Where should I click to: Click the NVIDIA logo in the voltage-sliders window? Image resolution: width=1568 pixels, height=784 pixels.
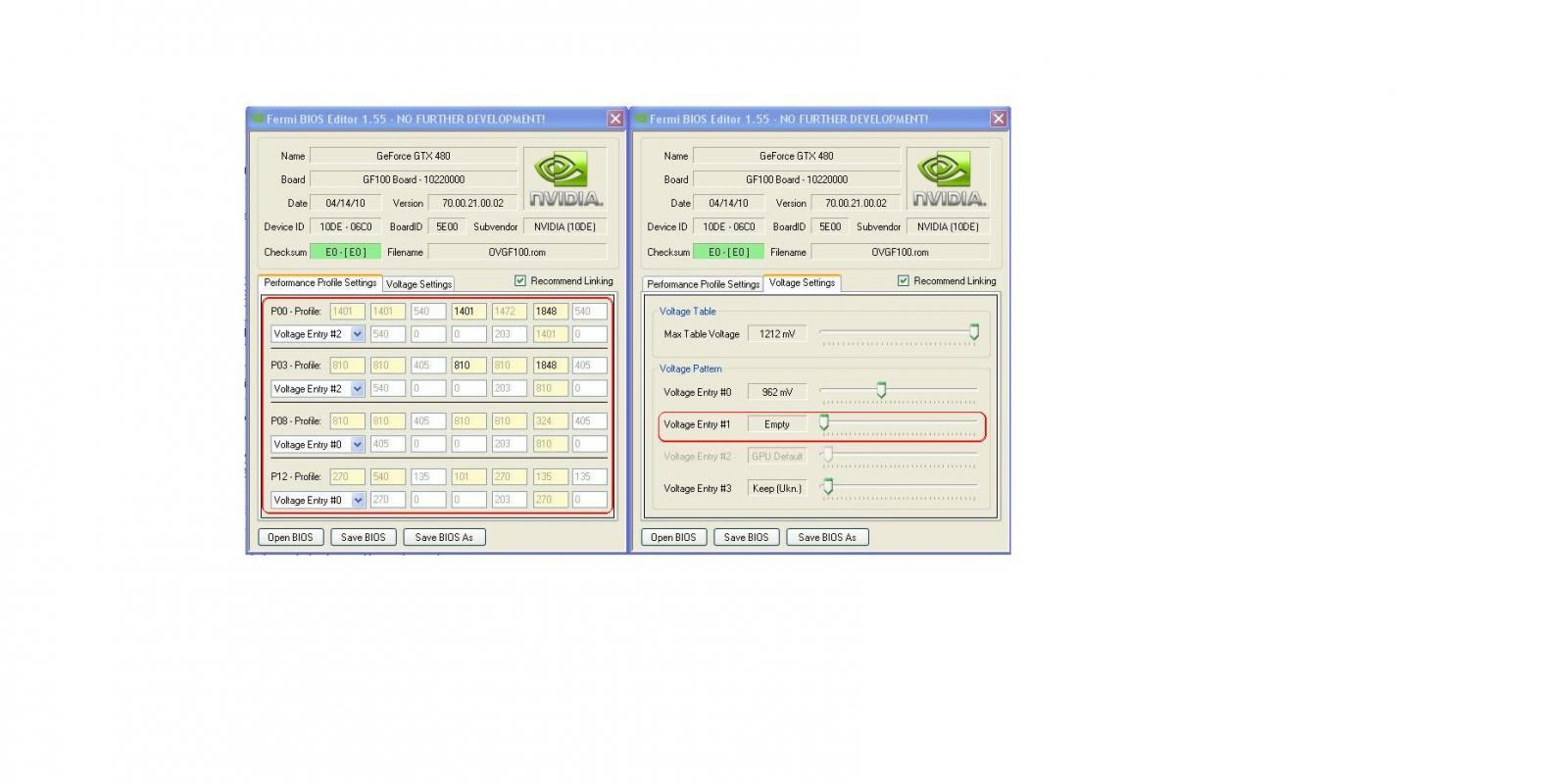click(x=949, y=179)
